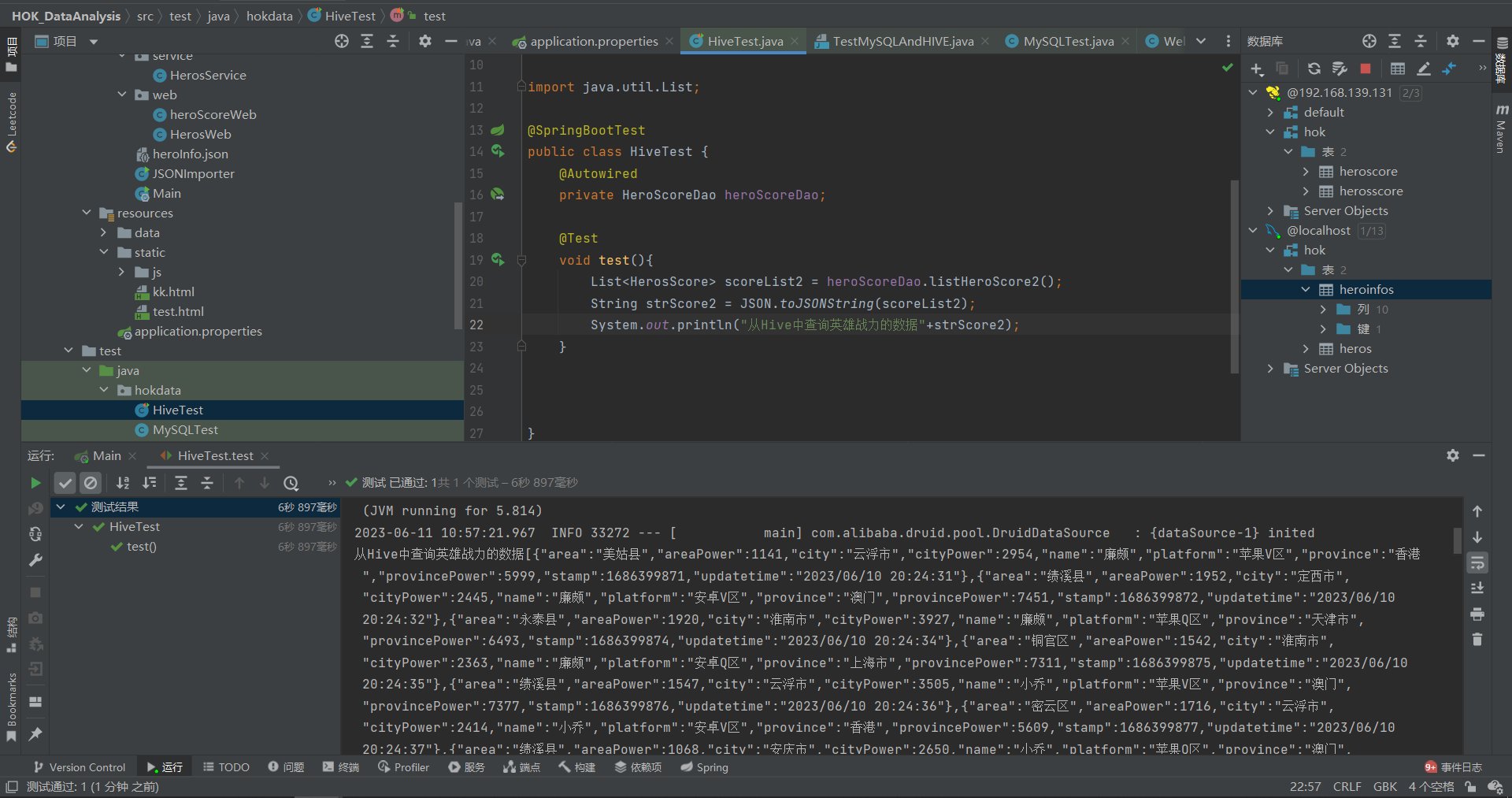Click the add data source plus icon

coord(1257,69)
